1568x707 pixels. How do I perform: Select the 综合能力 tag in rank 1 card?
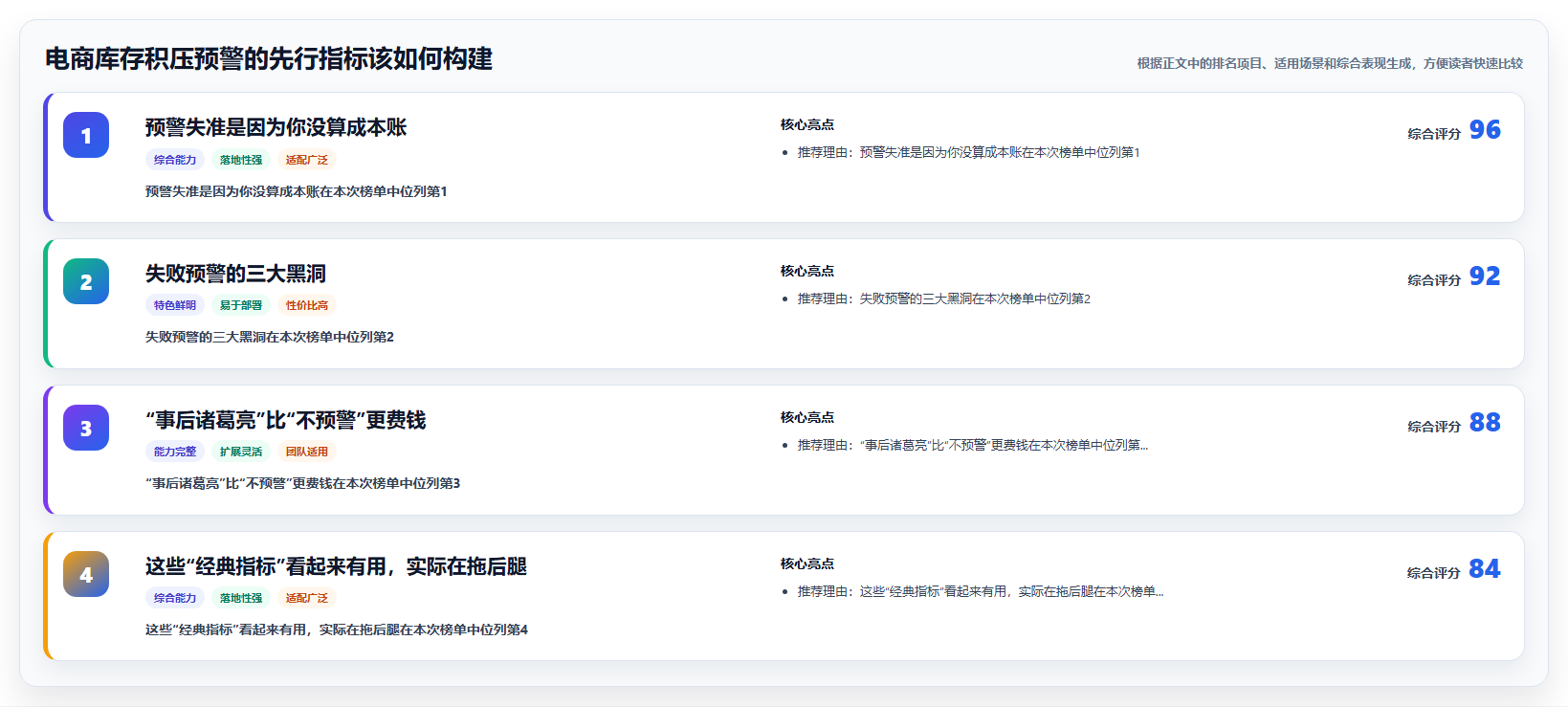[175, 160]
